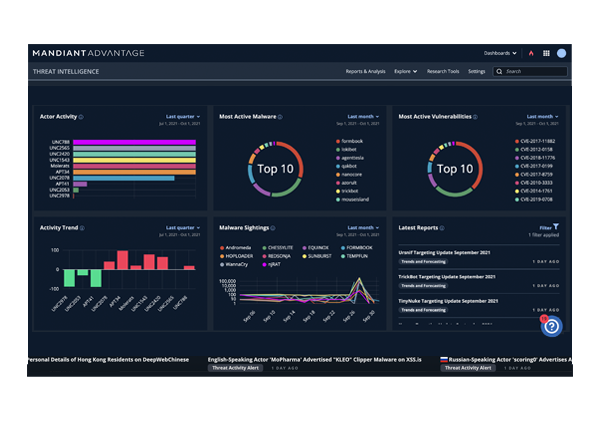Screen dimensions: 600x421
Task: Open Actor Activity Last quarter dropdown
Action: click(183, 117)
